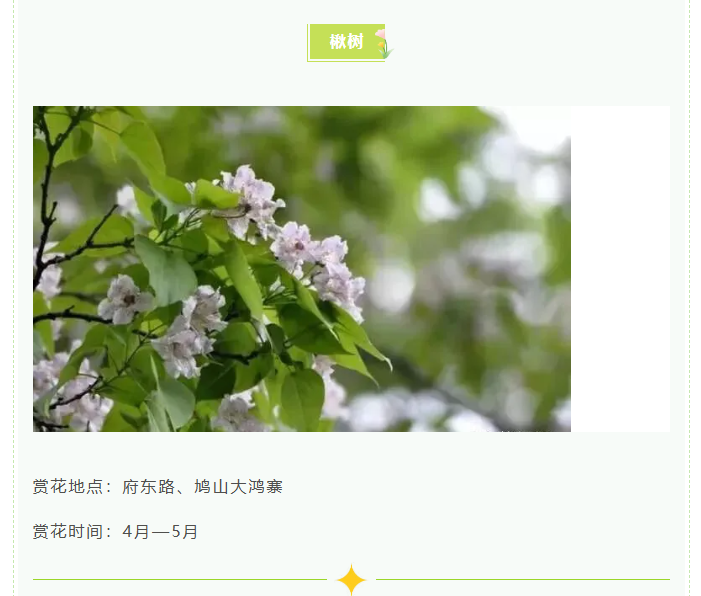
Task: Click the white blank area right of photo
Action: [x=620, y=269]
